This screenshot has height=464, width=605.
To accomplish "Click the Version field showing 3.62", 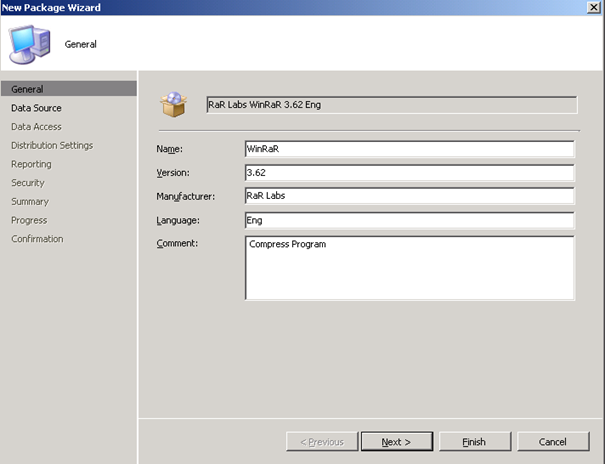I will (x=409, y=172).
